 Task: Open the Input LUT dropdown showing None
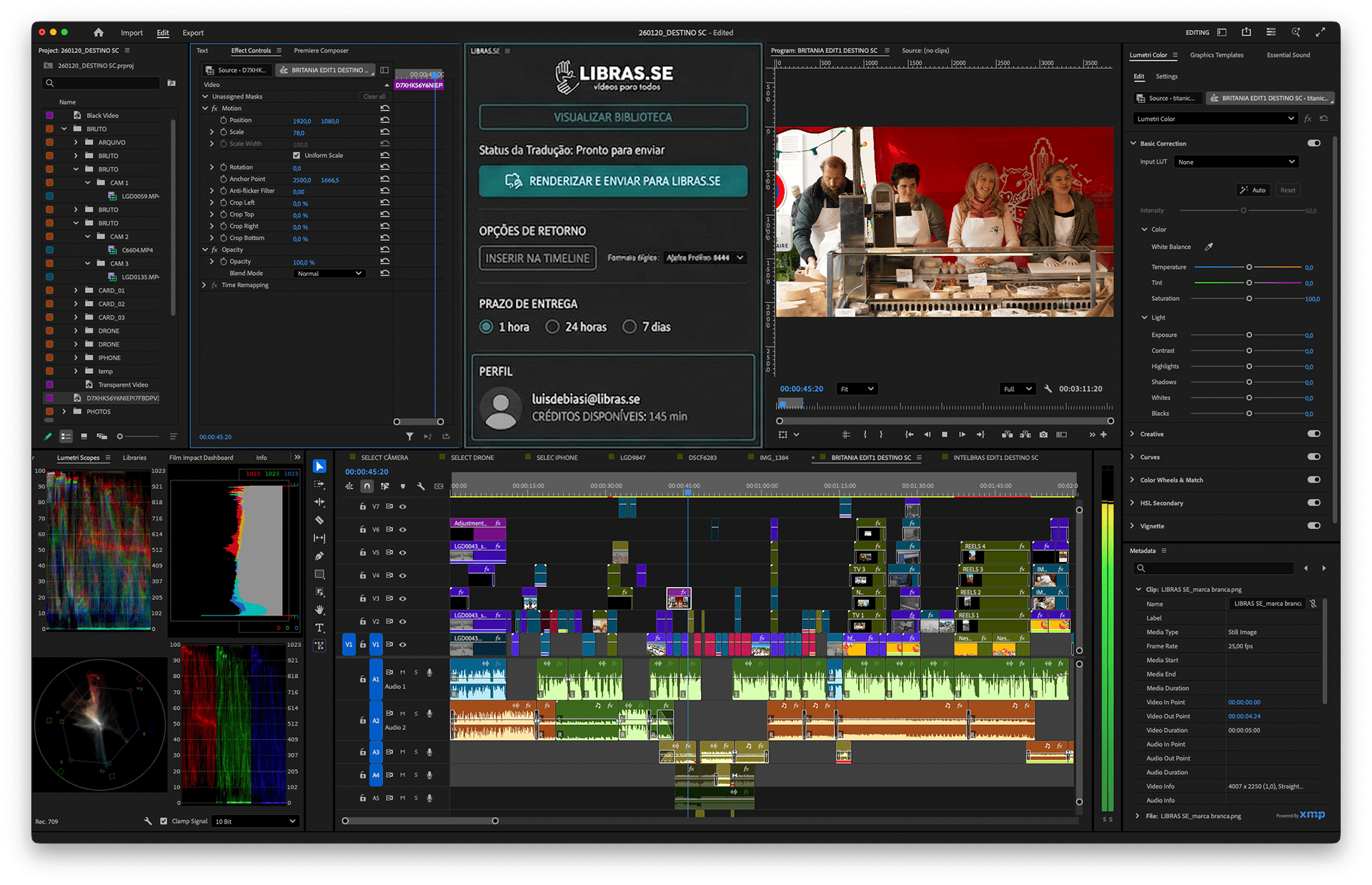coord(1236,162)
